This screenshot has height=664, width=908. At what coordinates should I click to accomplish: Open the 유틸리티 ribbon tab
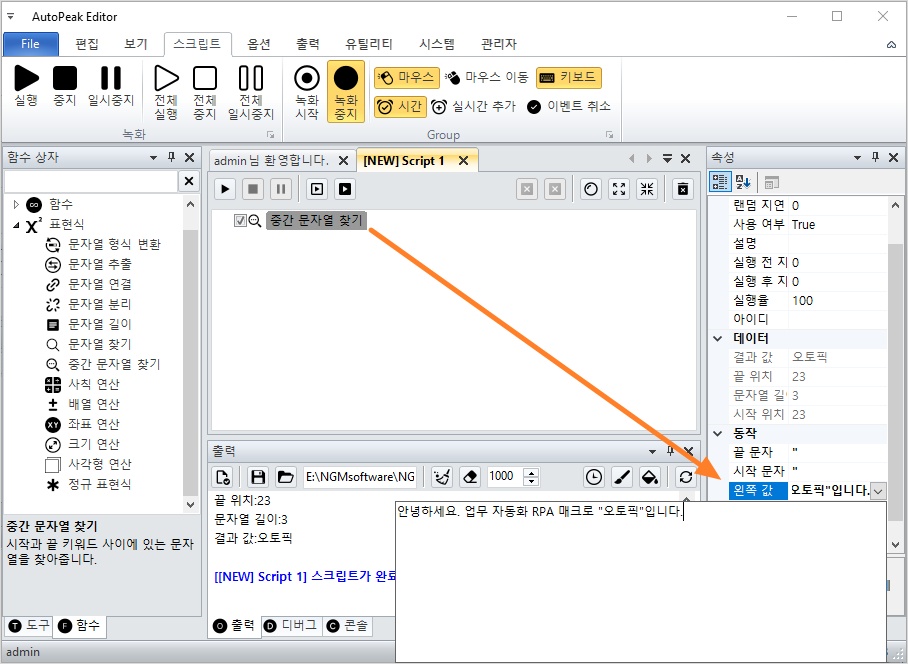(369, 44)
